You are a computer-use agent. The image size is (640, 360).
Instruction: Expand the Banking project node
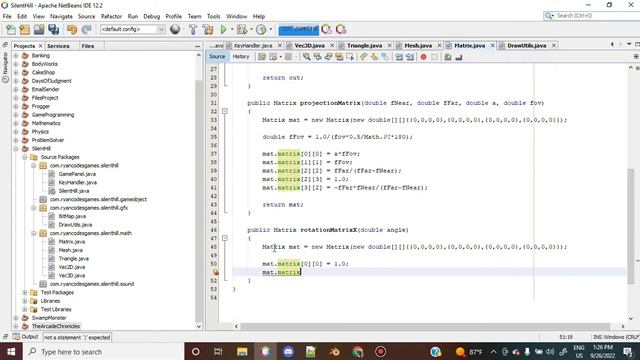click(x=16, y=56)
